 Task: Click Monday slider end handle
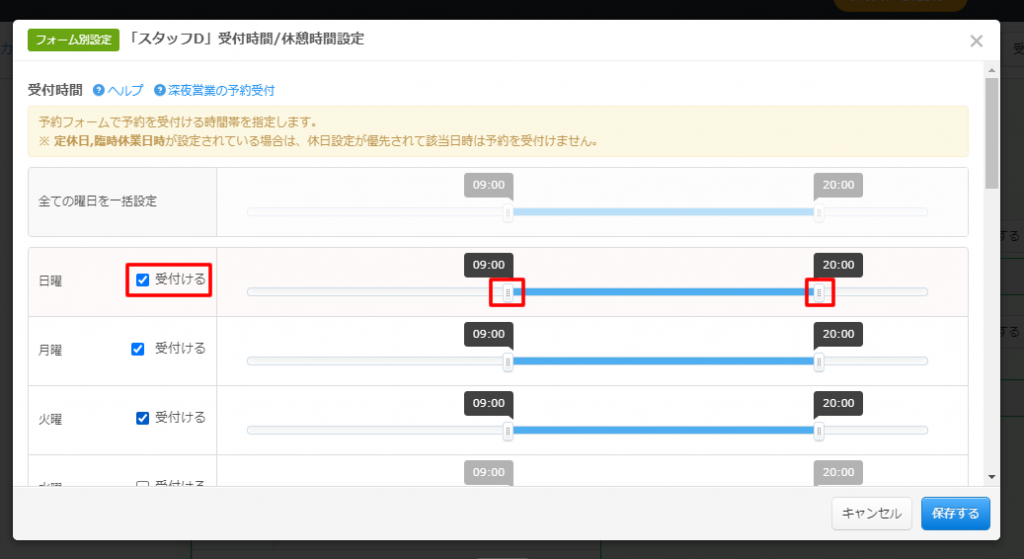point(819,362)
